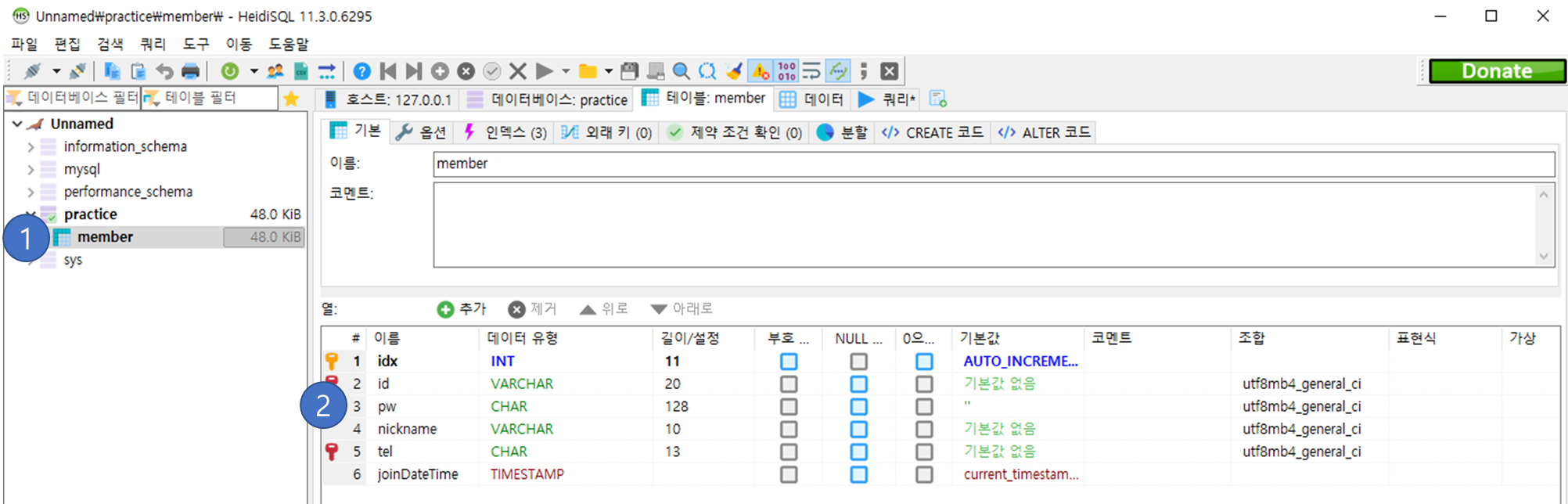Toggle NULL checkbox for nickname row
This screenshot has width=1568, height=504.
[x=859, y=430]
